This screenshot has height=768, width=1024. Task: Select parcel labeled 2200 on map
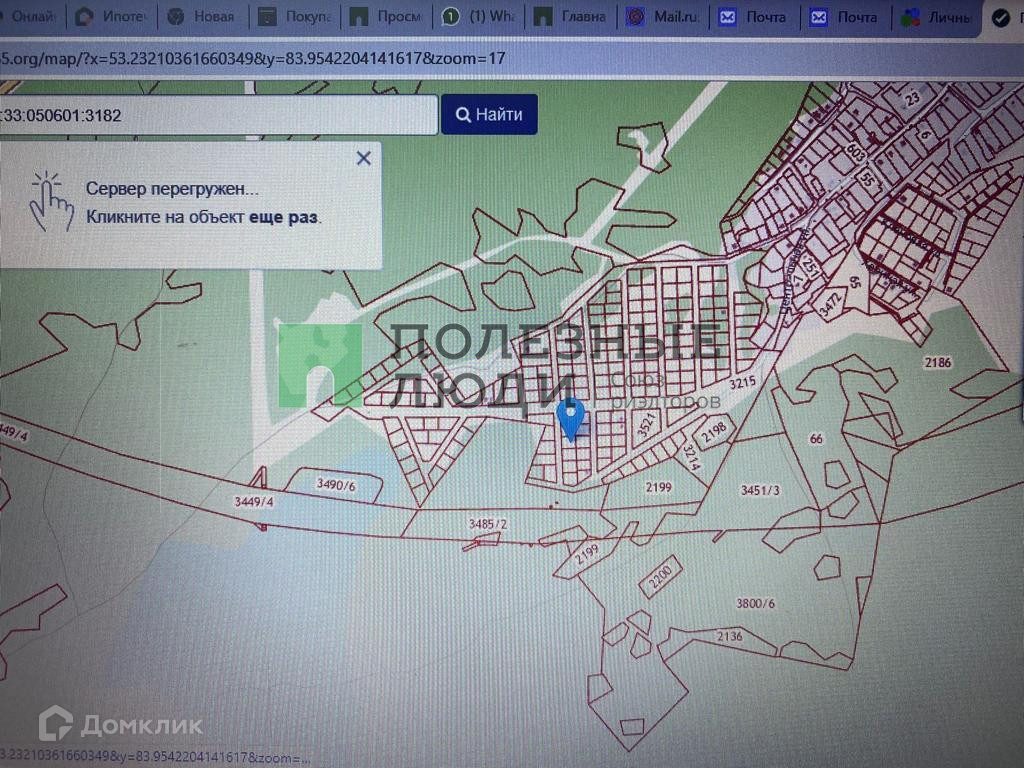click(x=660, y=576)
